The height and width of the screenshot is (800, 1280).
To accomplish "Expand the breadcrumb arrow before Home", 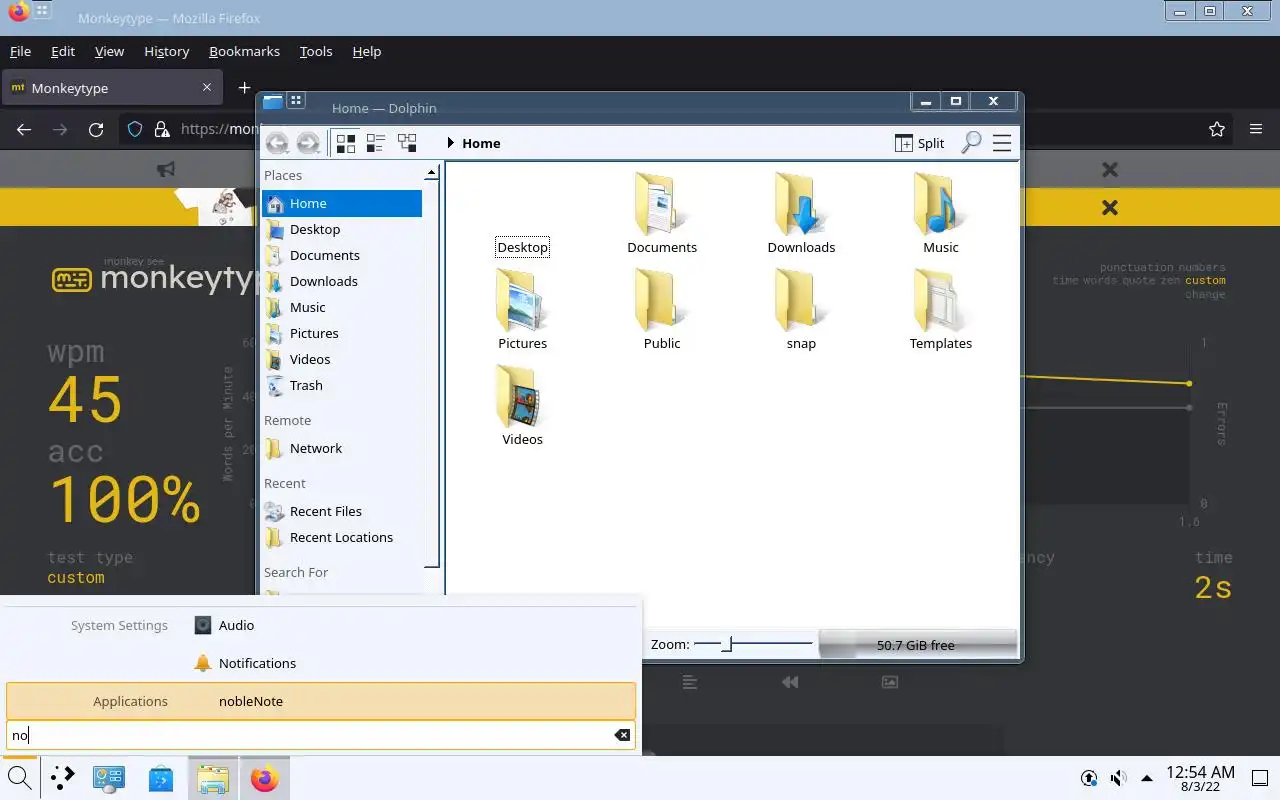I will pyautogui.click(x=451, y=143).
